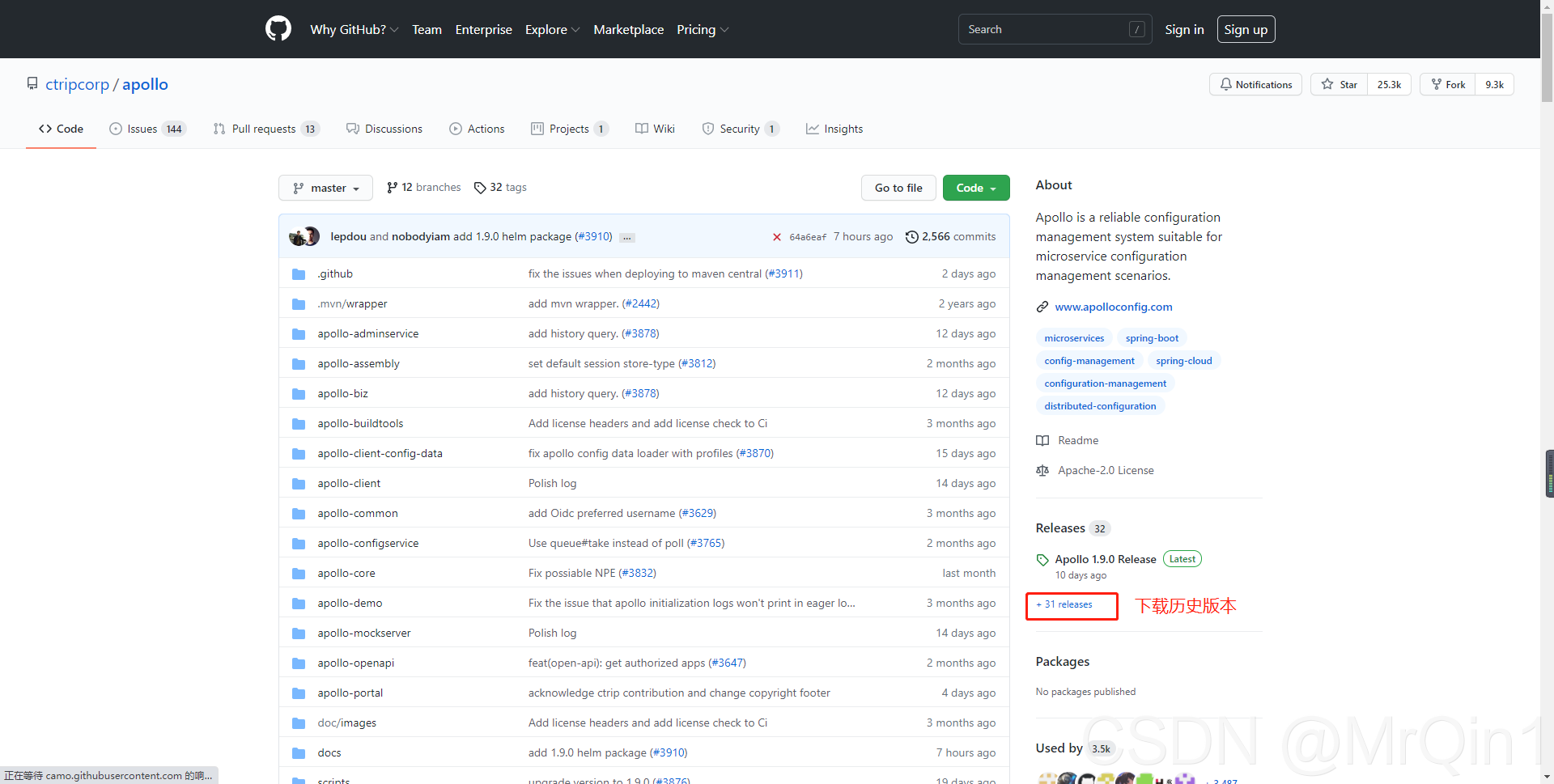This screenshot has width=1554, height=784.
Task: Click the folder icon for apollo-client
Action: [299, 484]
